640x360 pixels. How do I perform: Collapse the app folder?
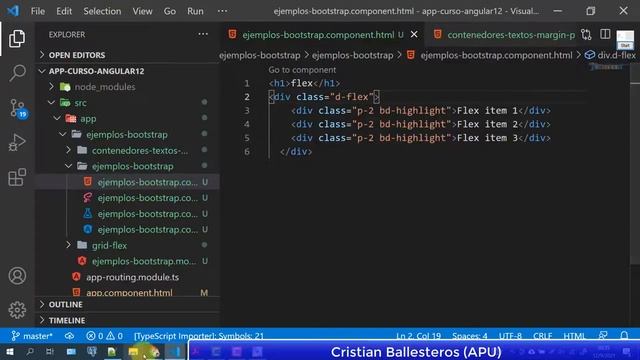click(88, 119)
